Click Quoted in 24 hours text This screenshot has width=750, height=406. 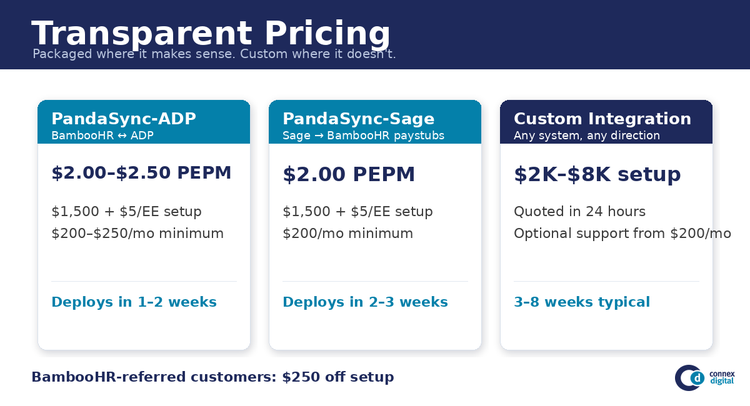579,211
